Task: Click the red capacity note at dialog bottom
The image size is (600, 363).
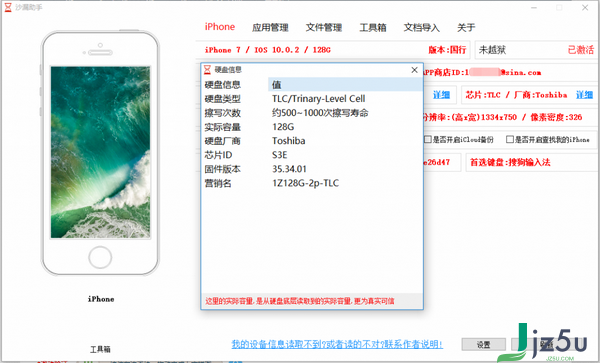Action: [300, 301]
